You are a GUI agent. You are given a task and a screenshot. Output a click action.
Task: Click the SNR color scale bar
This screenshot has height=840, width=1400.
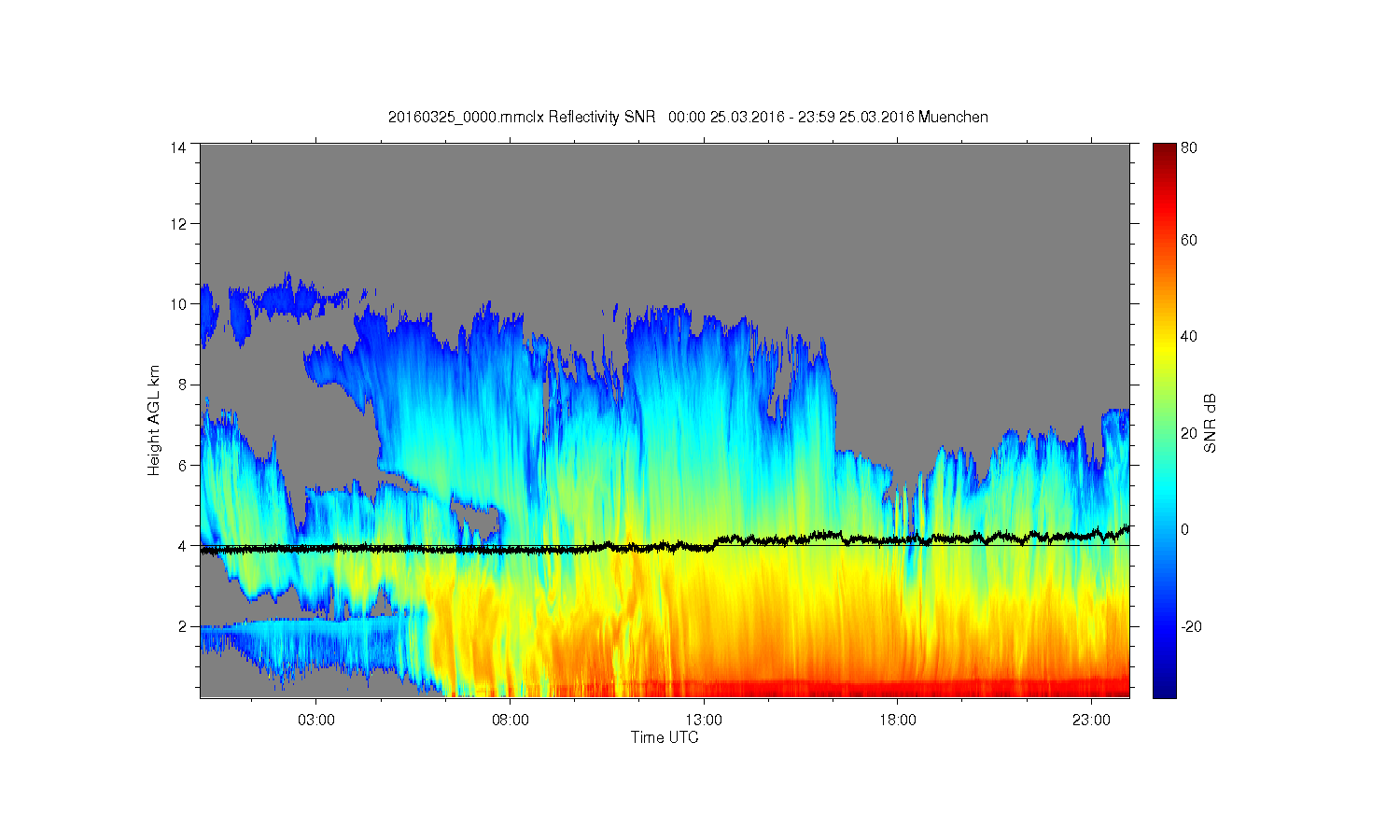1164,420
